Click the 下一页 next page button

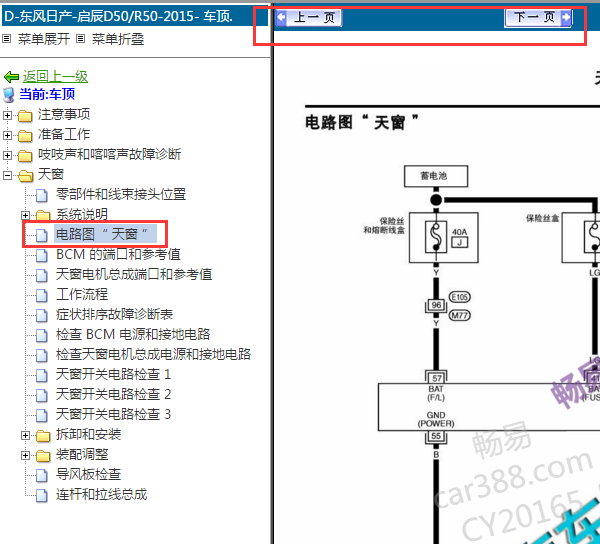point(538,18)
